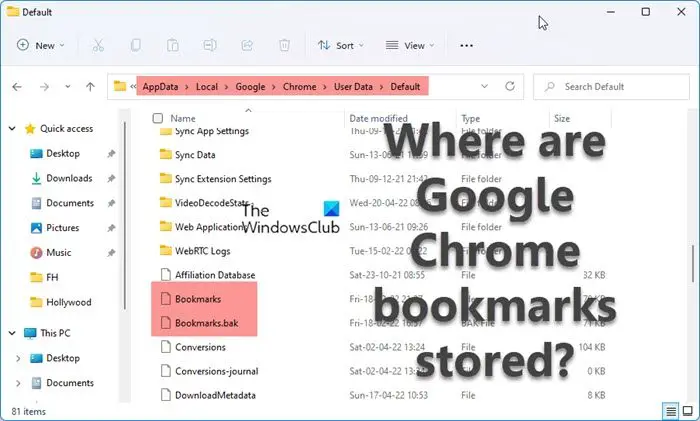Open Downloads in Quick access
Viewport: 700px width, 421px height.
(69, 178)
